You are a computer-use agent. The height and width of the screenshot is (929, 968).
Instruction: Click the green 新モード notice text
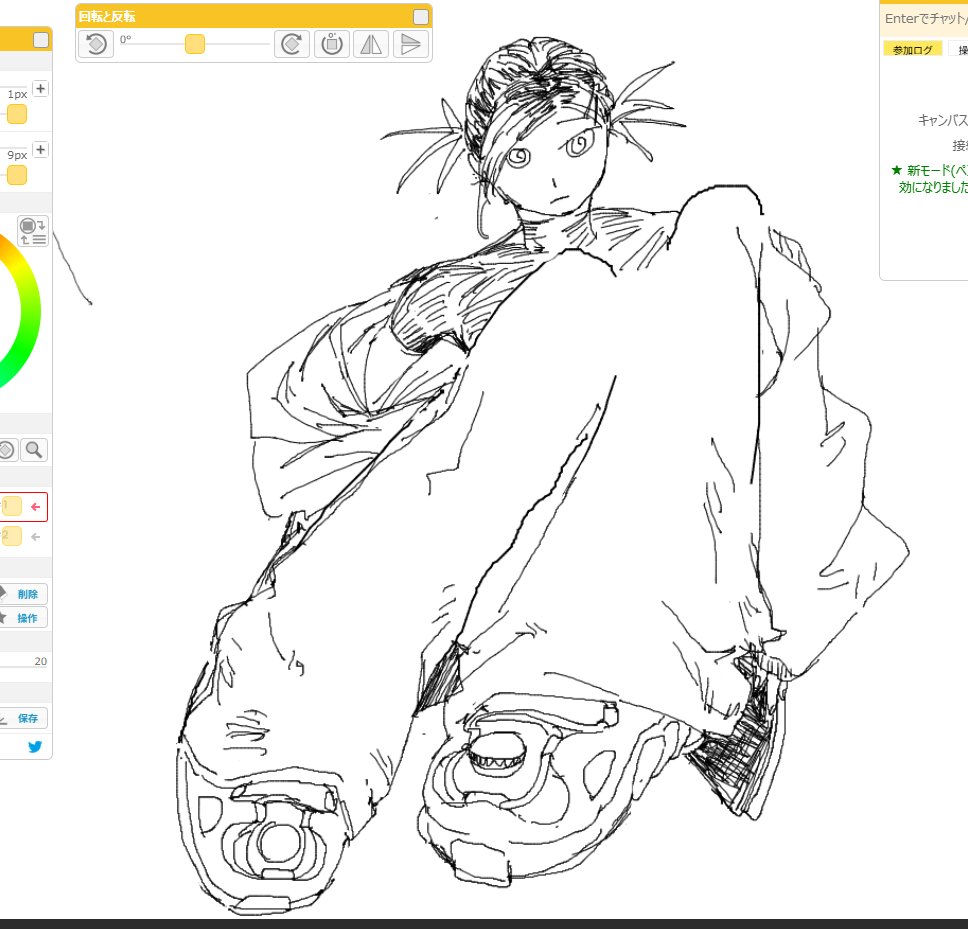pyautogui.click(x=931, y=178)
